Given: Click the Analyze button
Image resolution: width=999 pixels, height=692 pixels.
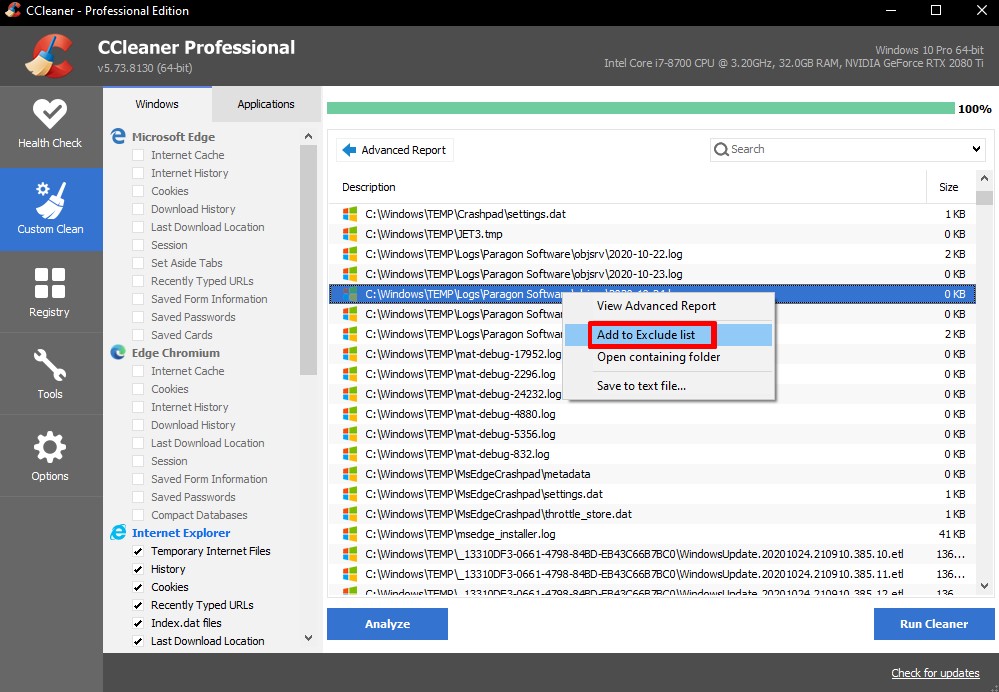Looking at the screenshot, I should [387, 624].
